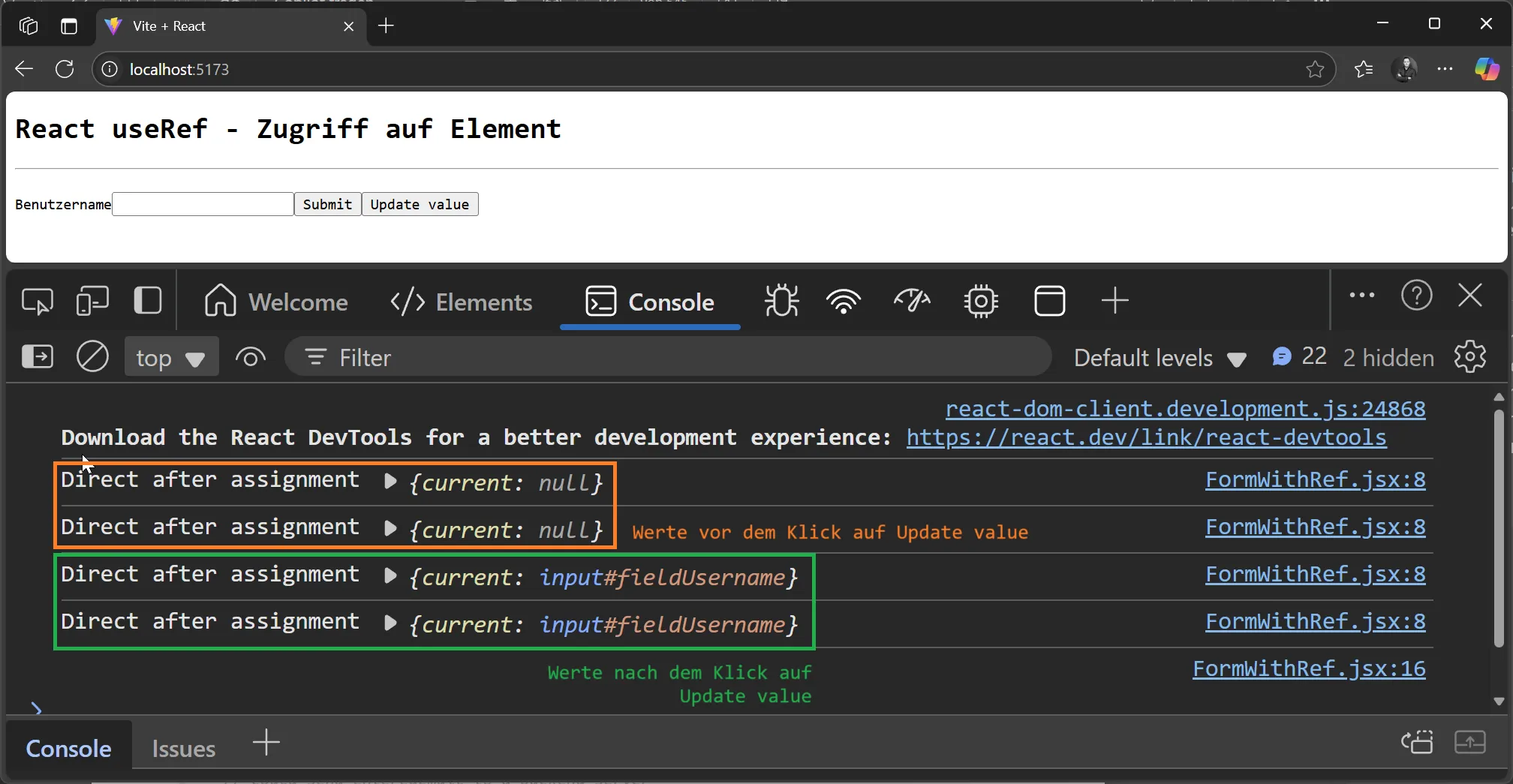Click the console scrollbar down arrow
Image resolution: width=1513 pixels, height=784 pixels.
pos(1498,701)
